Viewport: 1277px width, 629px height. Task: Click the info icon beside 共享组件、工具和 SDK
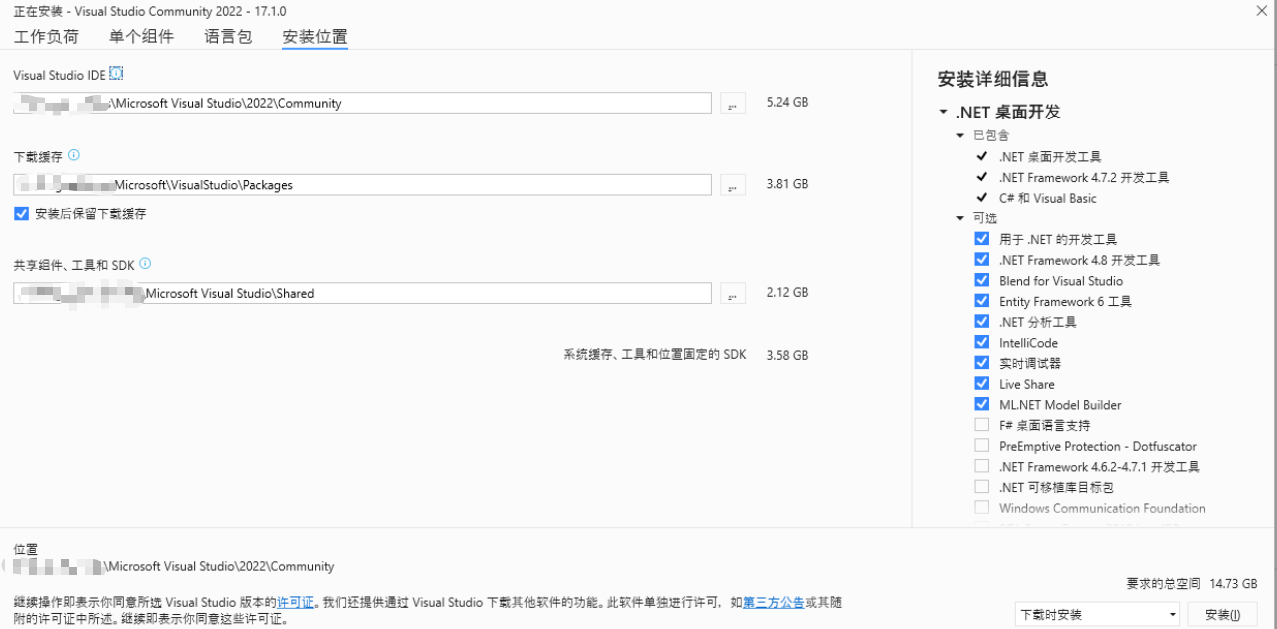tap(145, 264)
